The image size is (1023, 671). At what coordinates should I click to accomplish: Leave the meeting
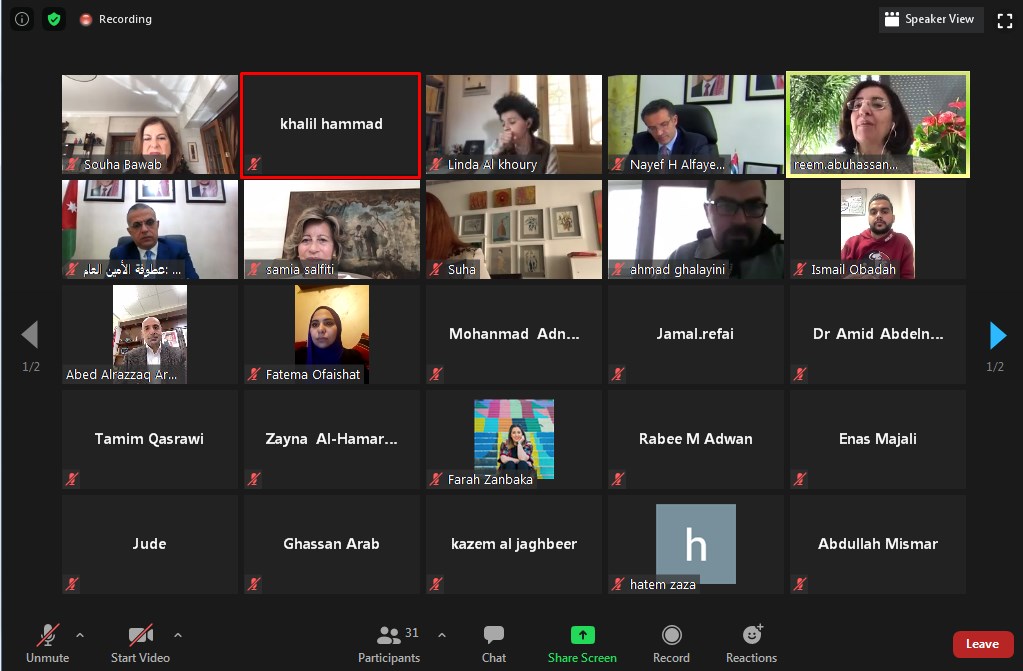click(982, 644)
